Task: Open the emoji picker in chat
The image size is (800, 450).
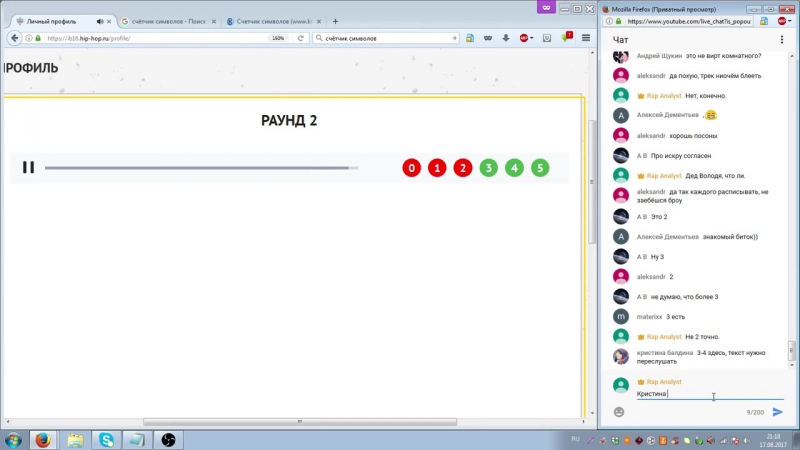Action: coord(619,412)
